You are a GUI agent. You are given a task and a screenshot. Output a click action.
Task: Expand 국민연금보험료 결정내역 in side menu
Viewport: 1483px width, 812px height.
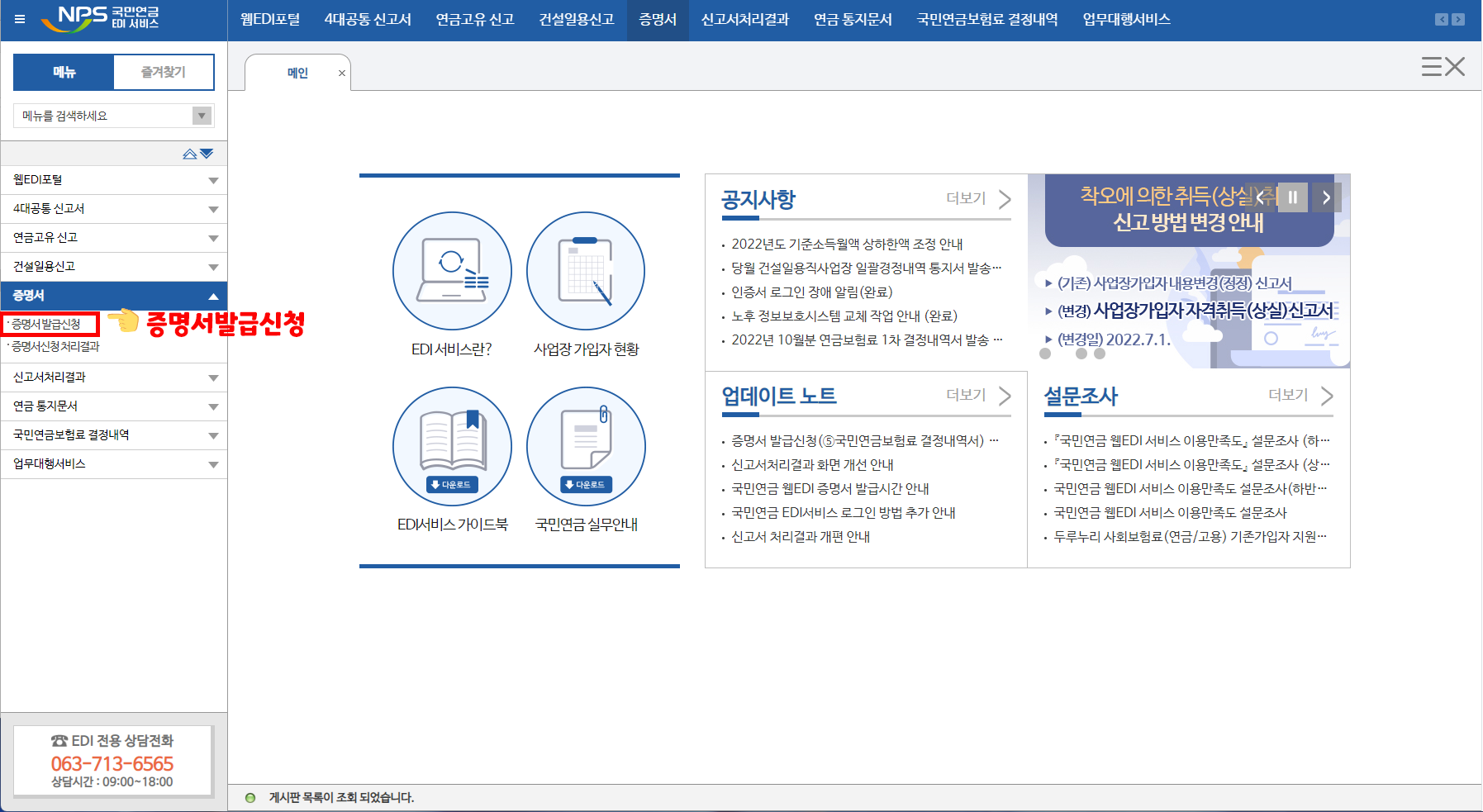click(x=114, y=435)
